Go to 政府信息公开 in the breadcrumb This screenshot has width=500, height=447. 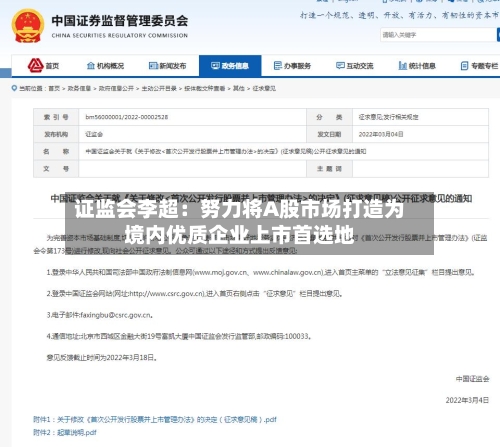click(x=116, y=88)
